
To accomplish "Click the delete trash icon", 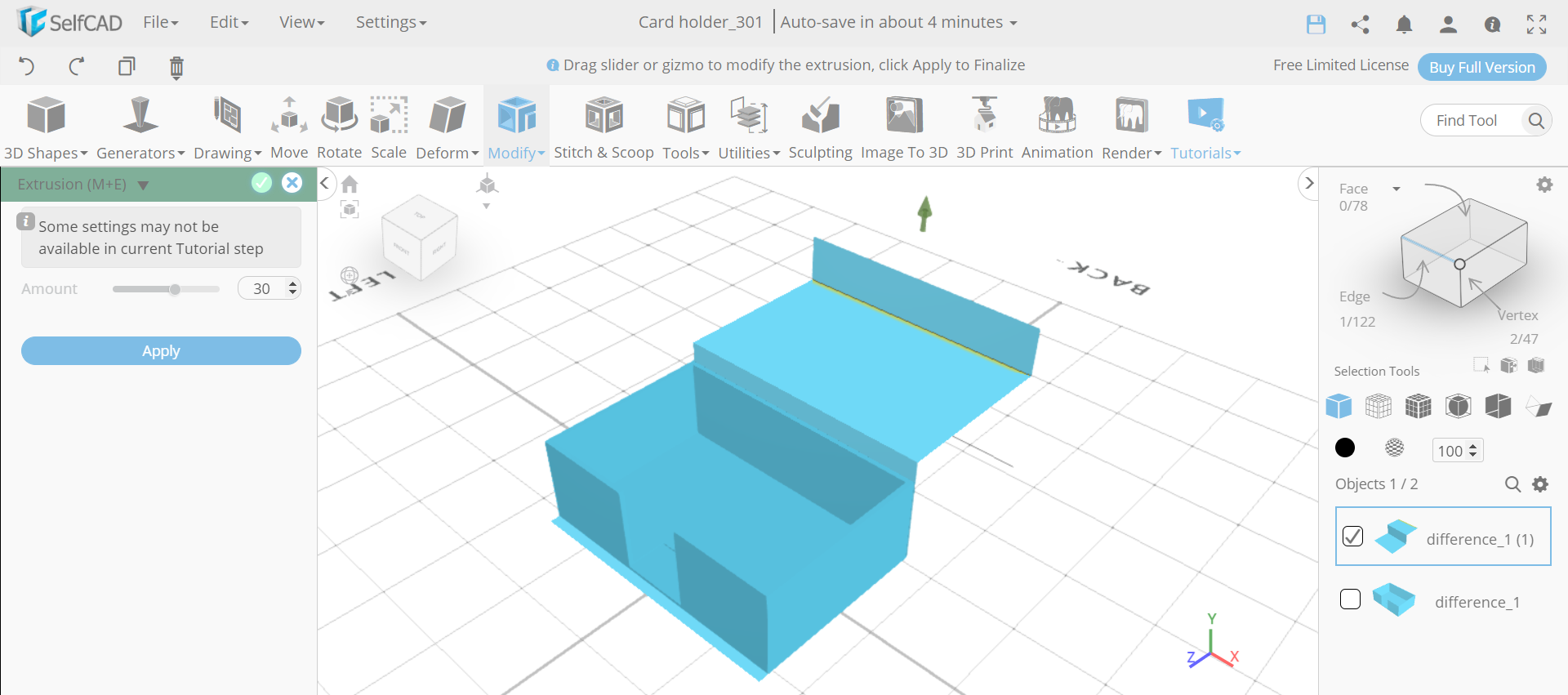I will pos(176,67).
